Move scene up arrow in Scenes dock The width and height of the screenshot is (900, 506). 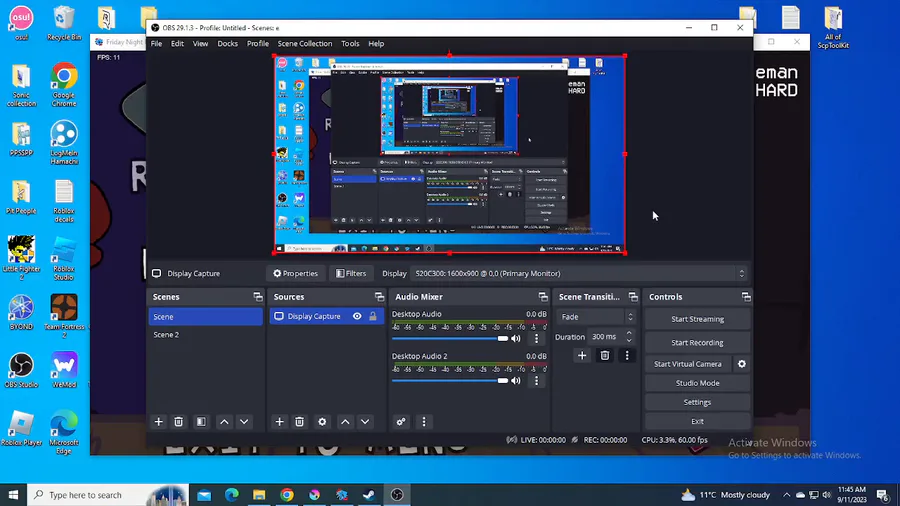[x=224, y=422]
